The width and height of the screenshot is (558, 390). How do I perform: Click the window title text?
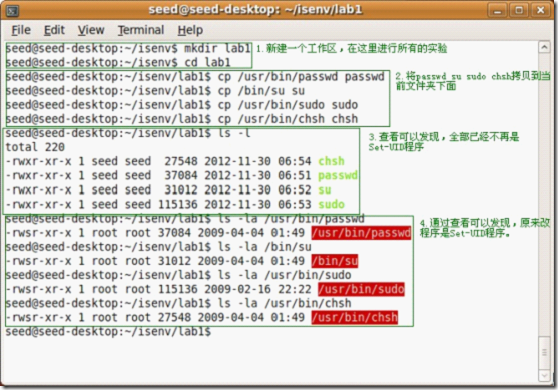pos(255,10)
